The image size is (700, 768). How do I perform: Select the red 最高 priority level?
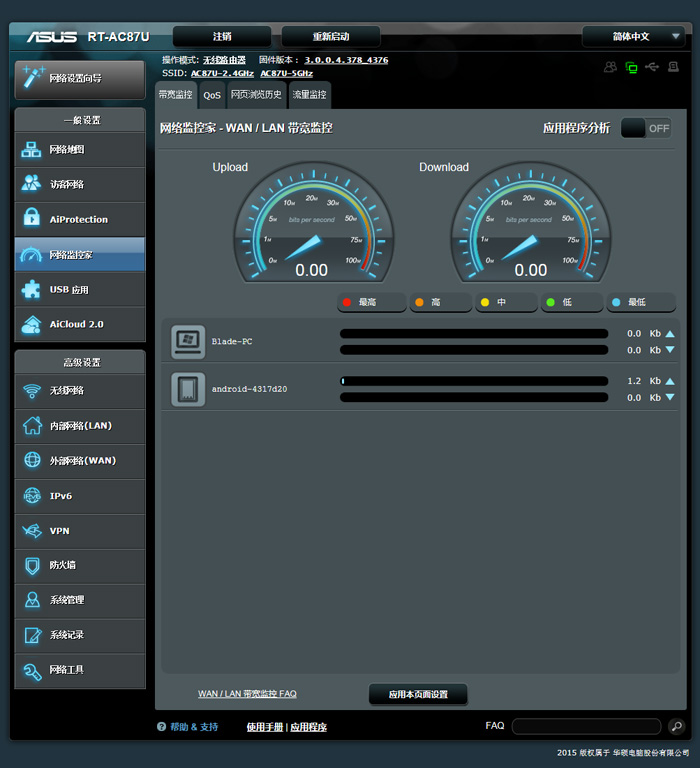click(372, 302)
